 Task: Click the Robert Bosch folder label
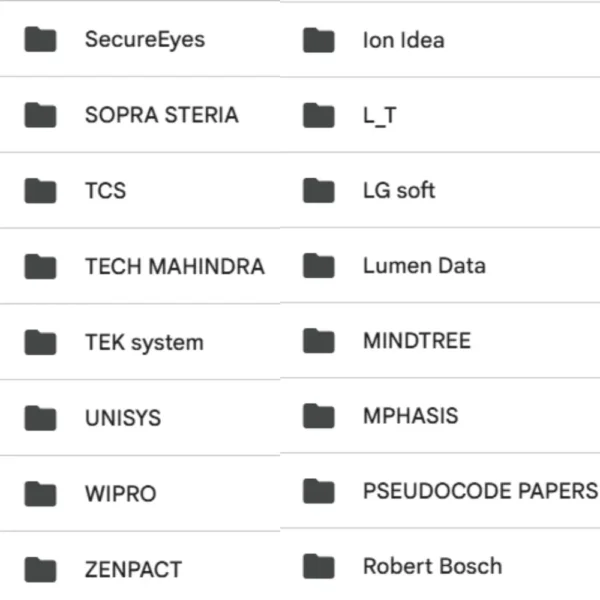point(432,566)
